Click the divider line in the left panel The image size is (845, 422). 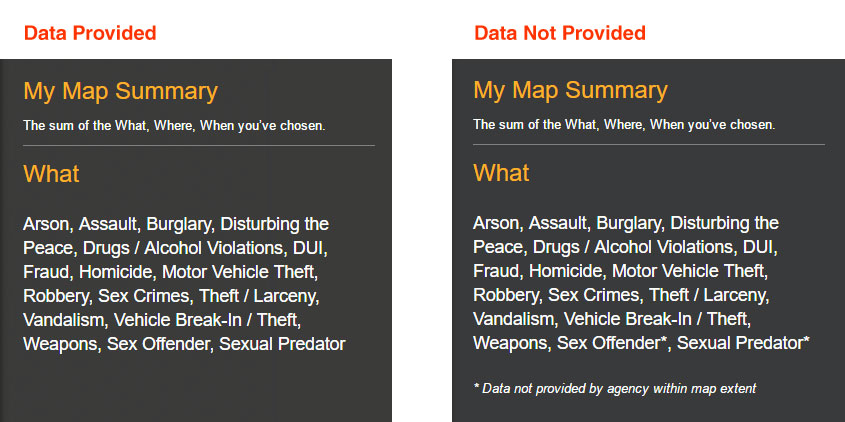point(199,146)
